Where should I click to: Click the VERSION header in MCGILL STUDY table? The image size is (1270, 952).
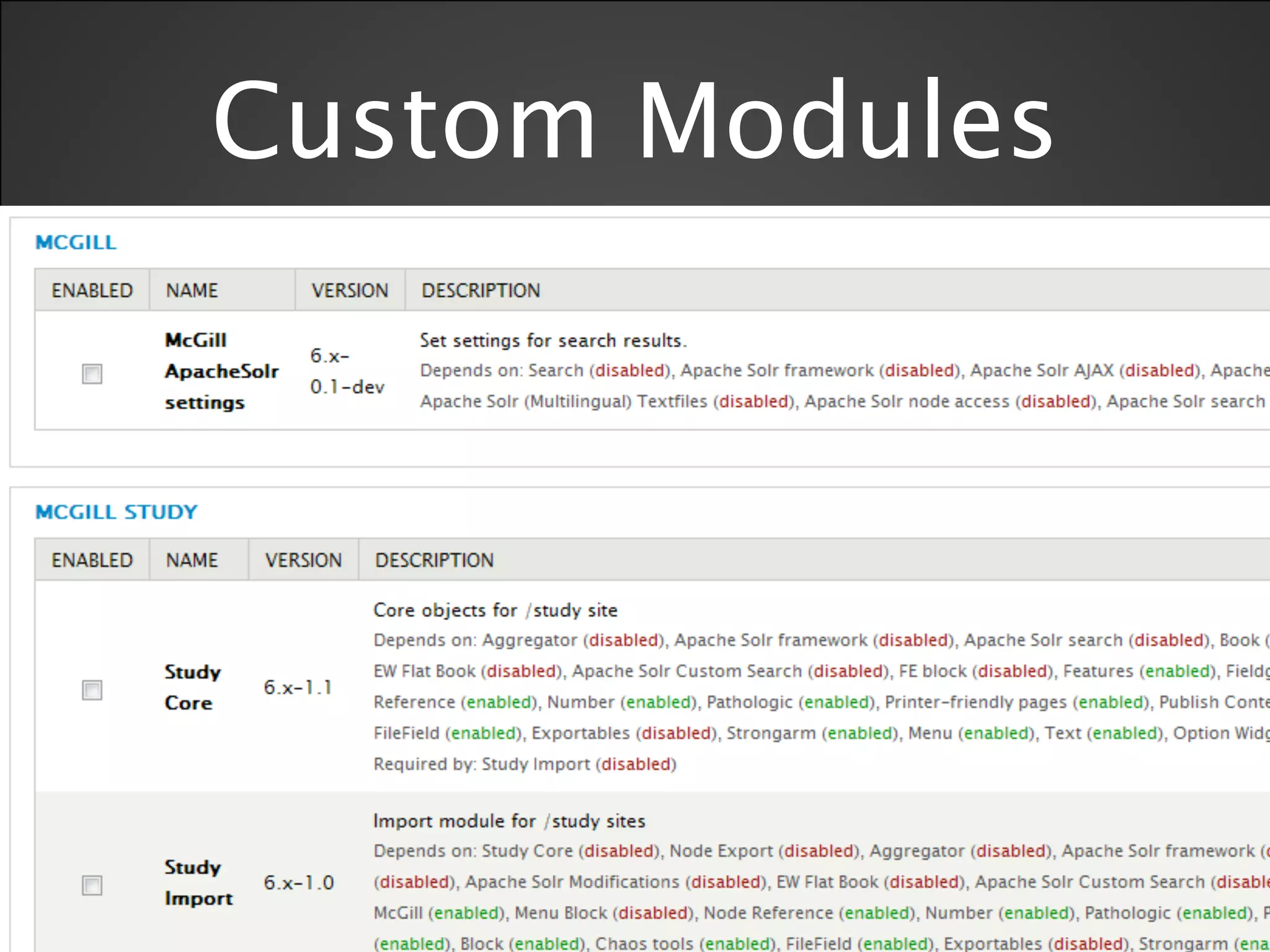point(303,560)
